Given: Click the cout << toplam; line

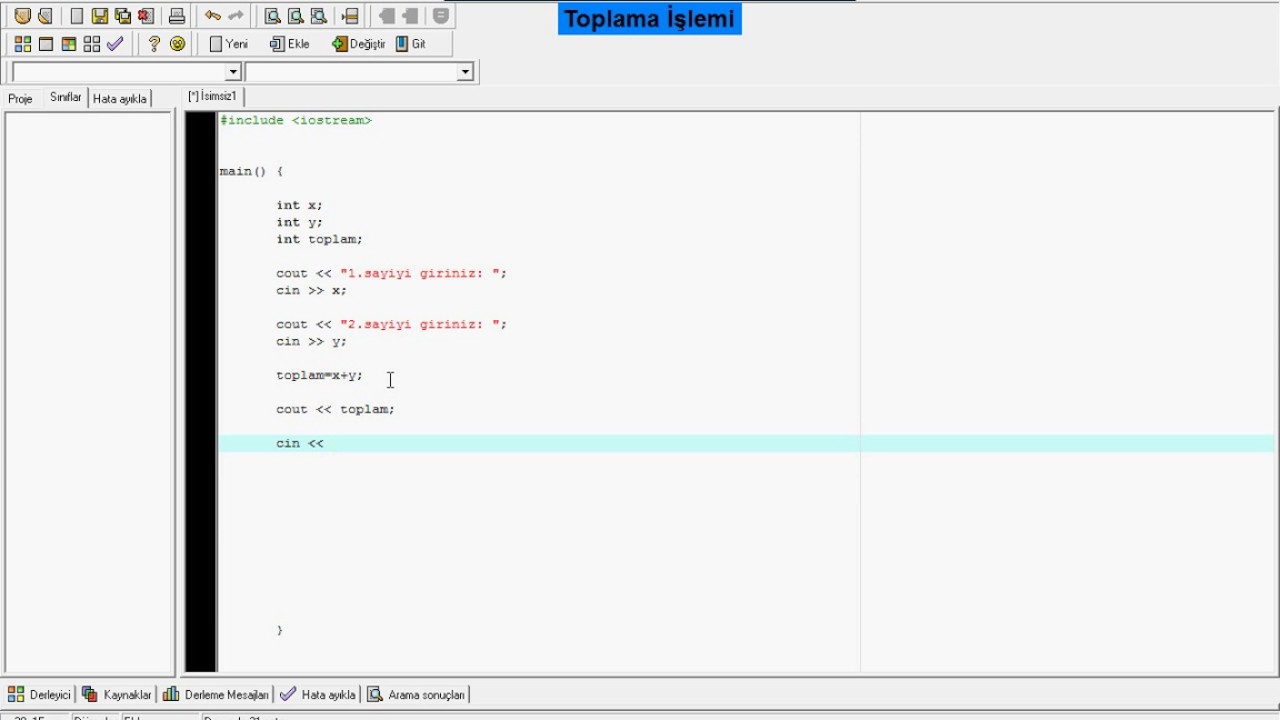Looking at the screenshot, I should coord(336,409).
